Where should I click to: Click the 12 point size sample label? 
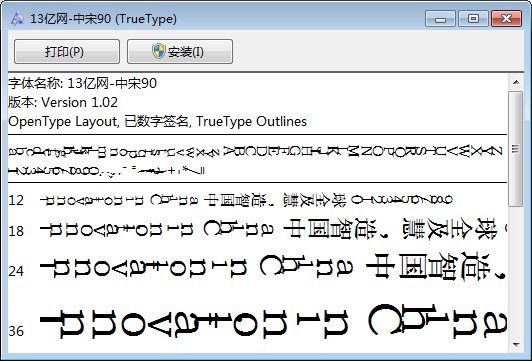point(16,200)
